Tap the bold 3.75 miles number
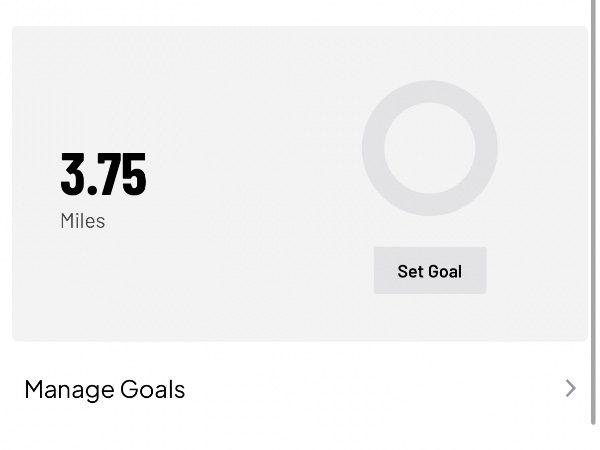600x450 pixels. [x=103, y=174]
